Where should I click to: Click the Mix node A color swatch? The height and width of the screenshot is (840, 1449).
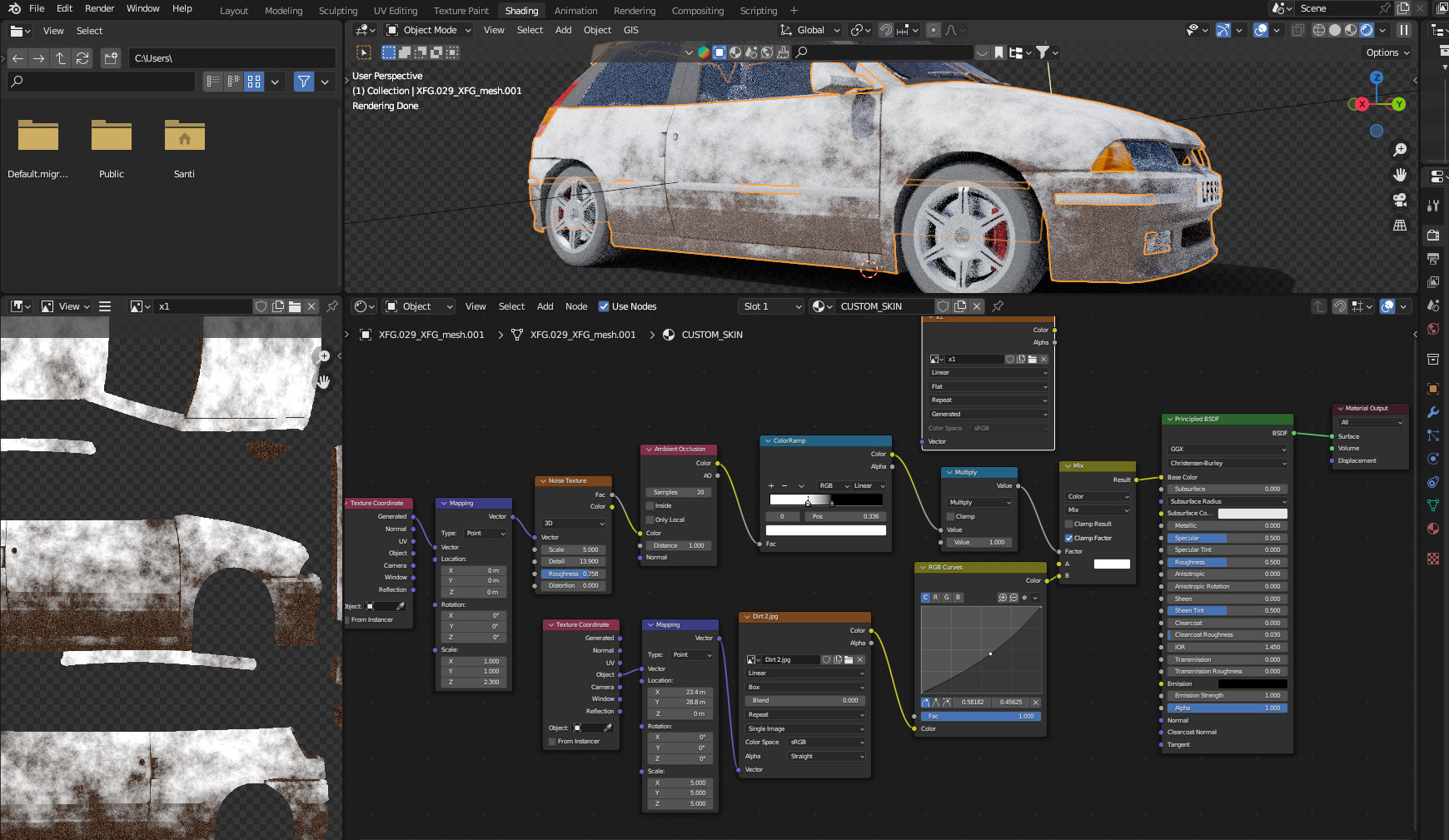click(1112, 564)
